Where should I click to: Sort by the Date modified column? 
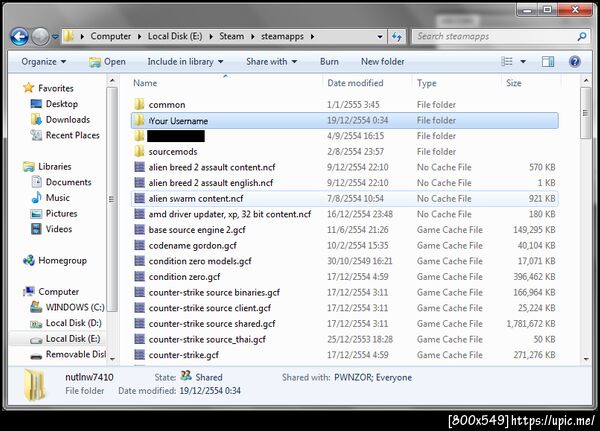click(355, 83)
